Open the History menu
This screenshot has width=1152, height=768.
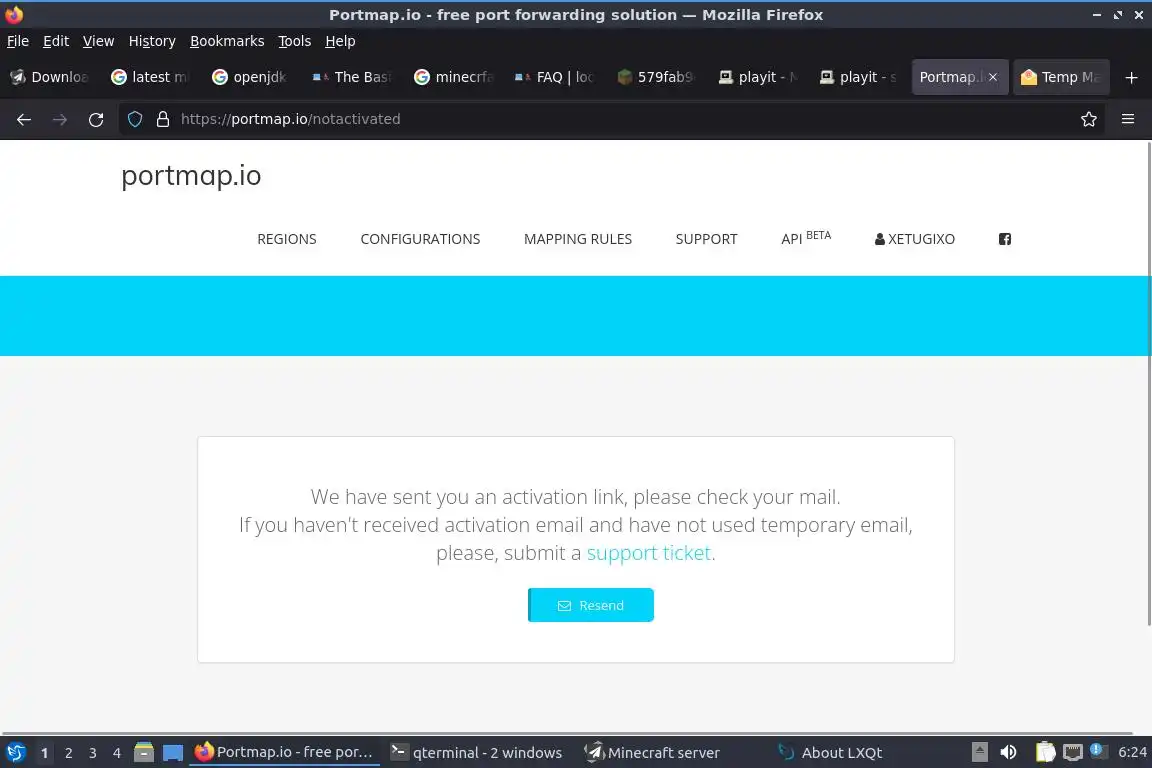coord(152,41)
